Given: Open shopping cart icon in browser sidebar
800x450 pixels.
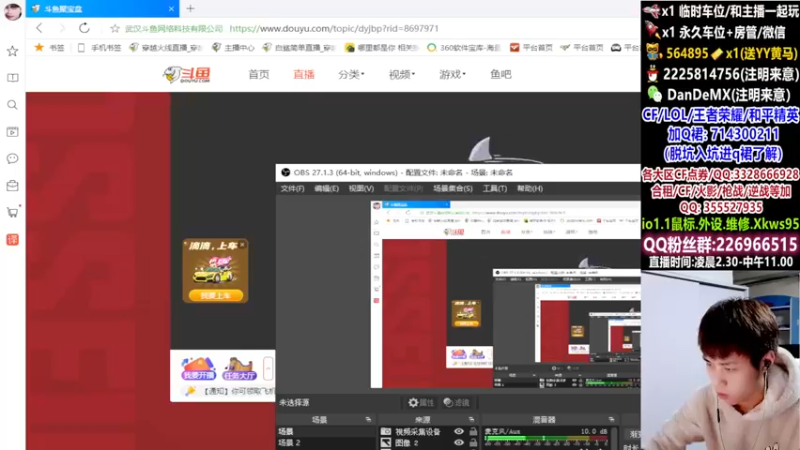Looking at the screenshot, I should click(12, 212).
